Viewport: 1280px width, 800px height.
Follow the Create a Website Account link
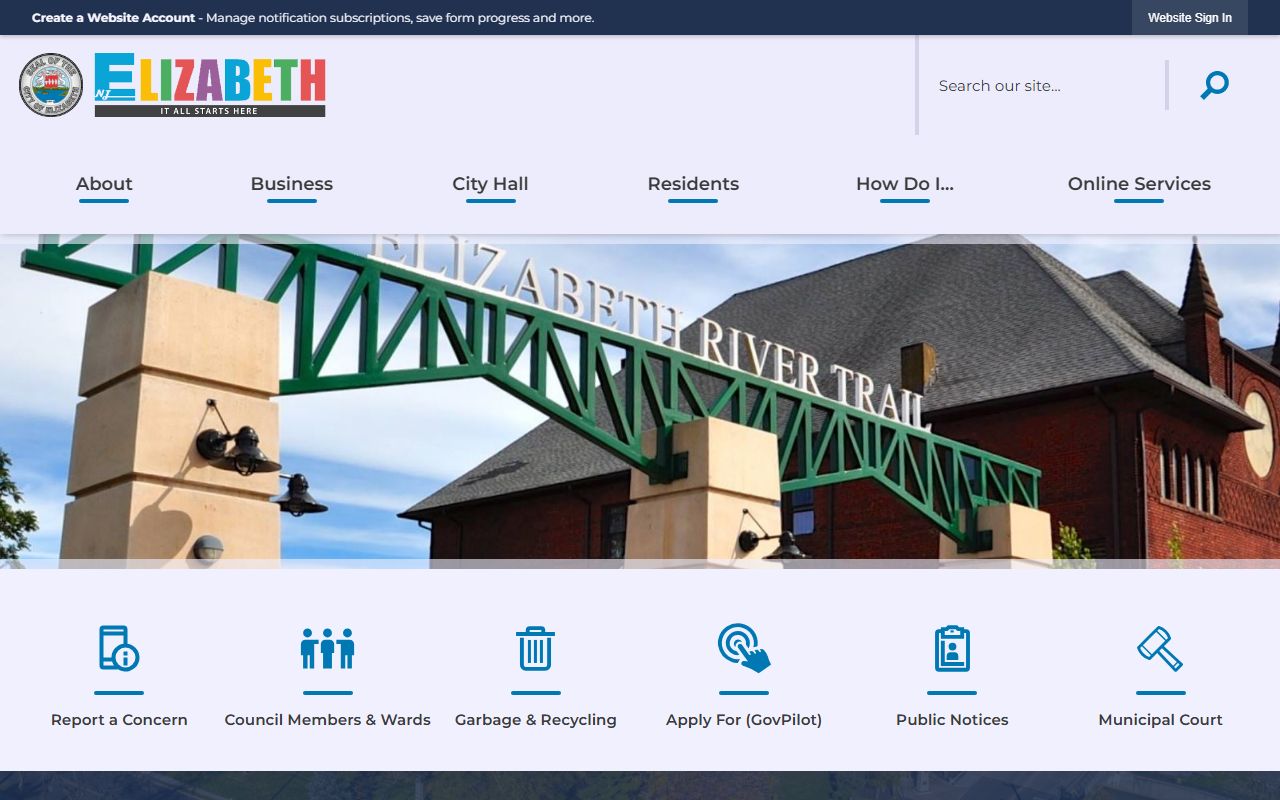click(113, 18)
